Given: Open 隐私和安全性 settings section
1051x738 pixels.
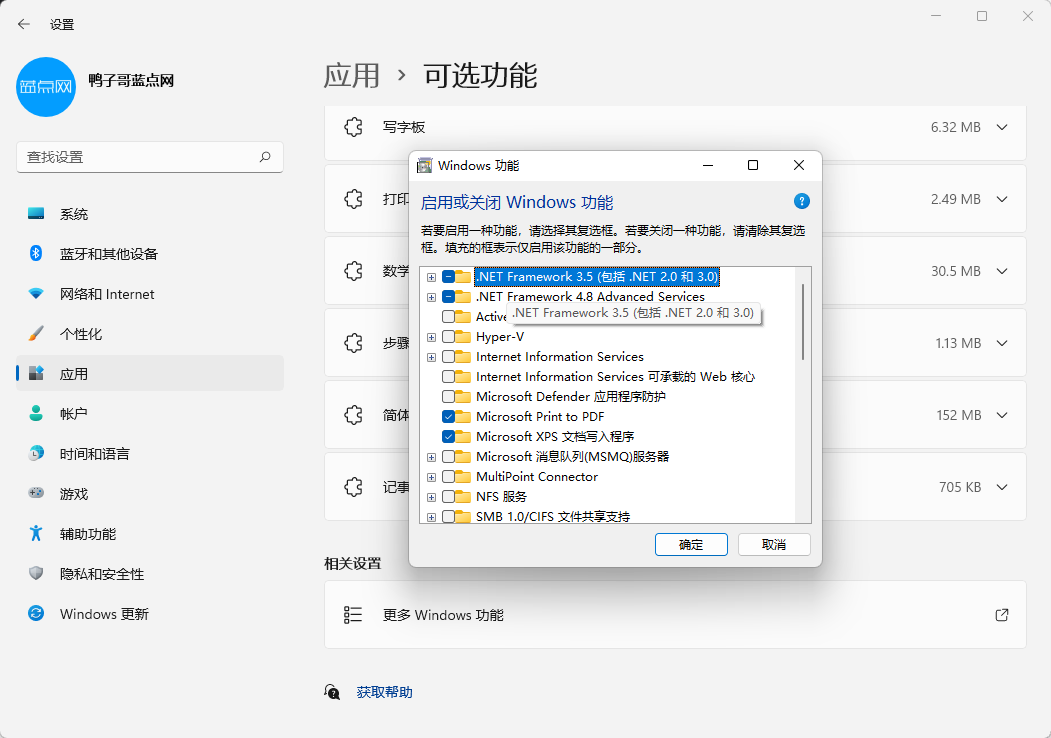Looking at the screenshot, I should click(102, 574).
